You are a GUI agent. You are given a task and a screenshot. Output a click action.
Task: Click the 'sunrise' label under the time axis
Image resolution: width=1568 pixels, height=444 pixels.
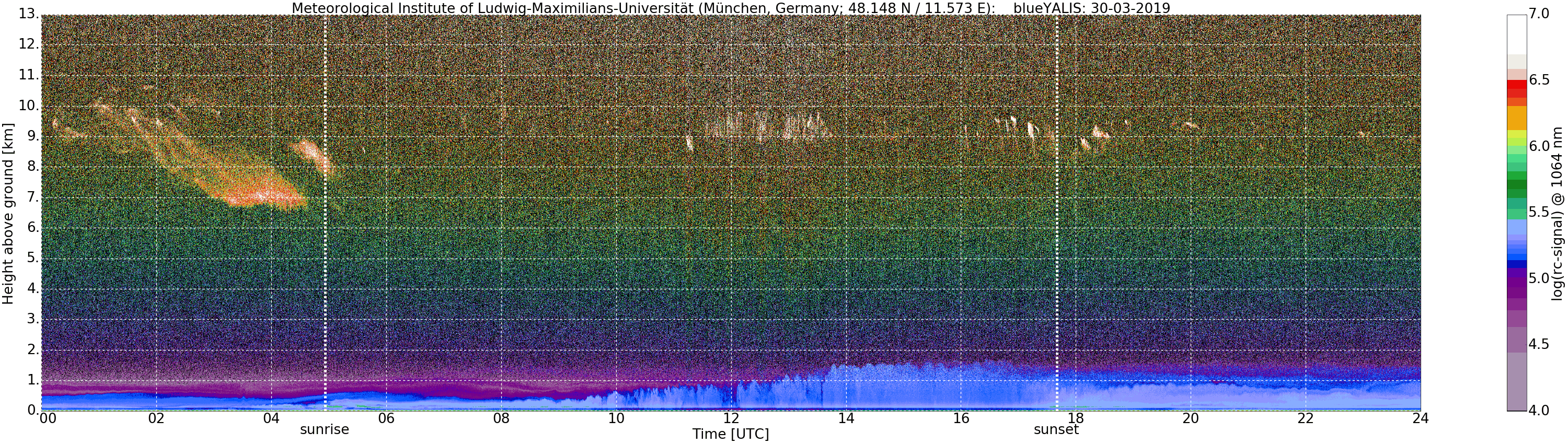[x=325, y=429]
